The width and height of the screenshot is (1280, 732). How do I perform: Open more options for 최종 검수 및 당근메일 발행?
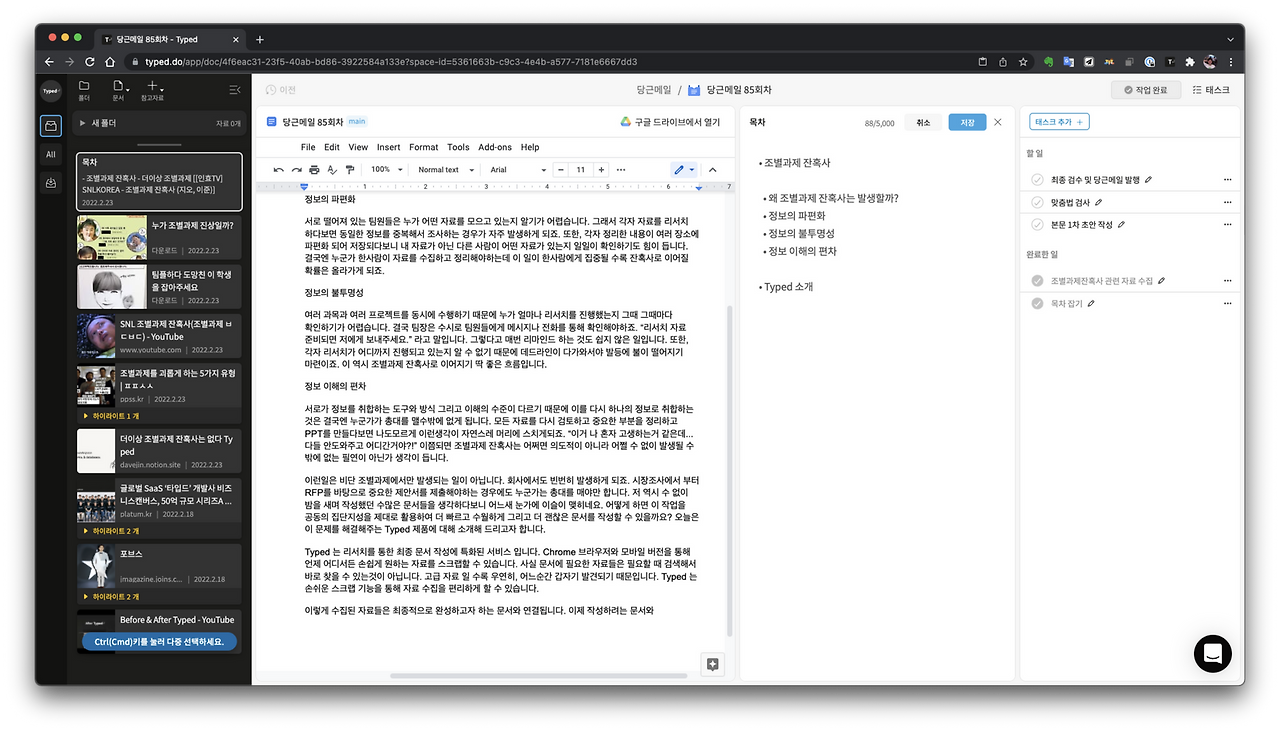click(x=1227, y=180)
